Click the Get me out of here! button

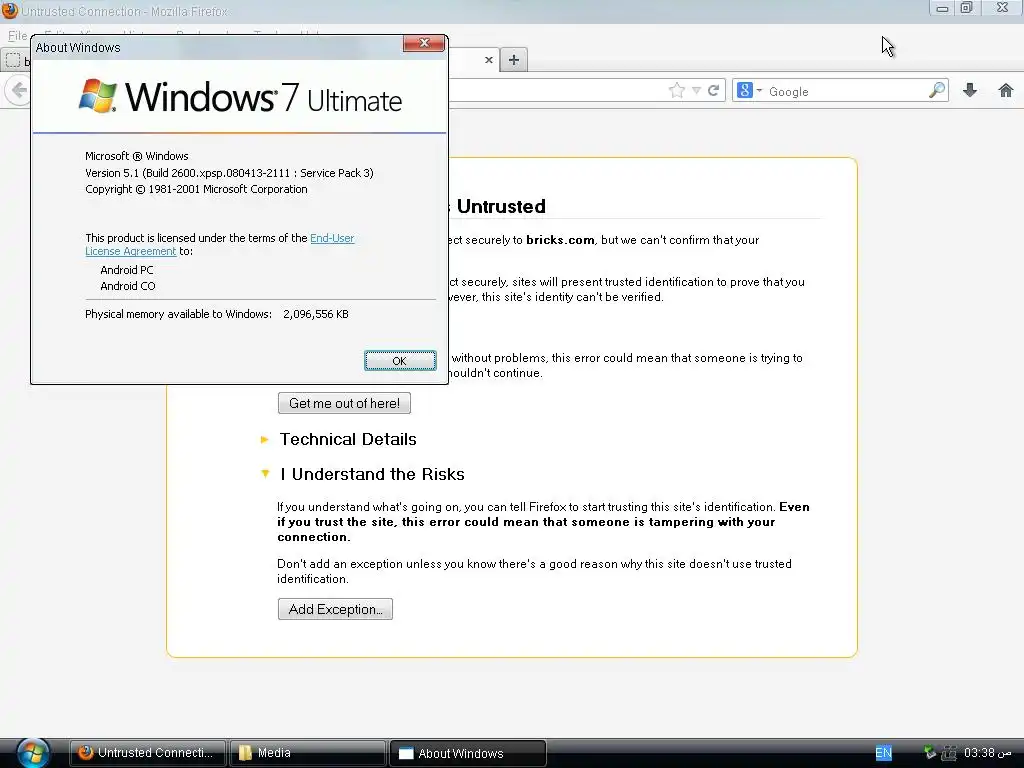[344, 403]
